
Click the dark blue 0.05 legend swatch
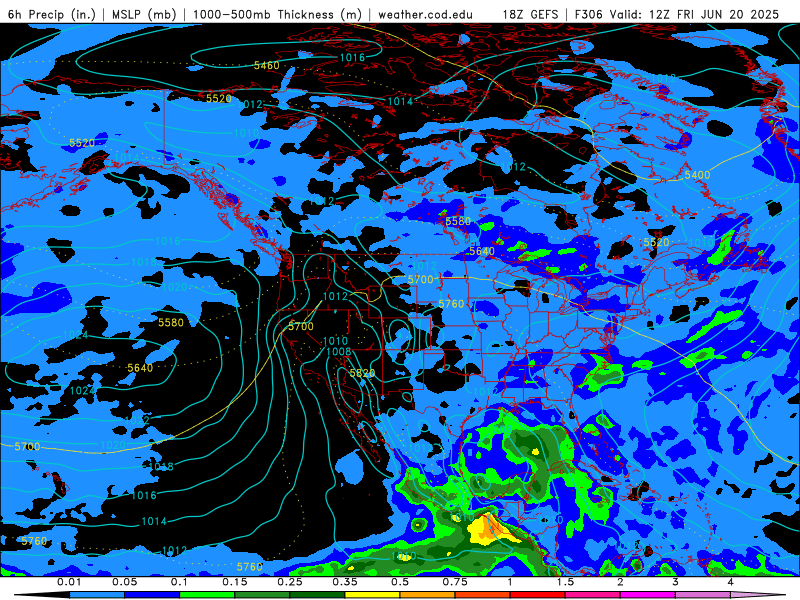(x=152, y=595)
